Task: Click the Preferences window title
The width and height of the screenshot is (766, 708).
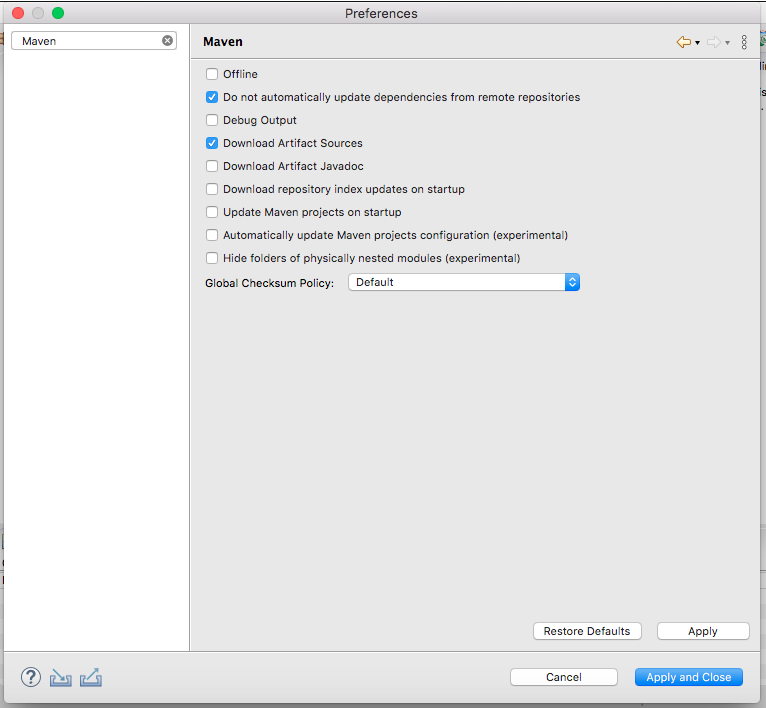Action: click(381, 13)
